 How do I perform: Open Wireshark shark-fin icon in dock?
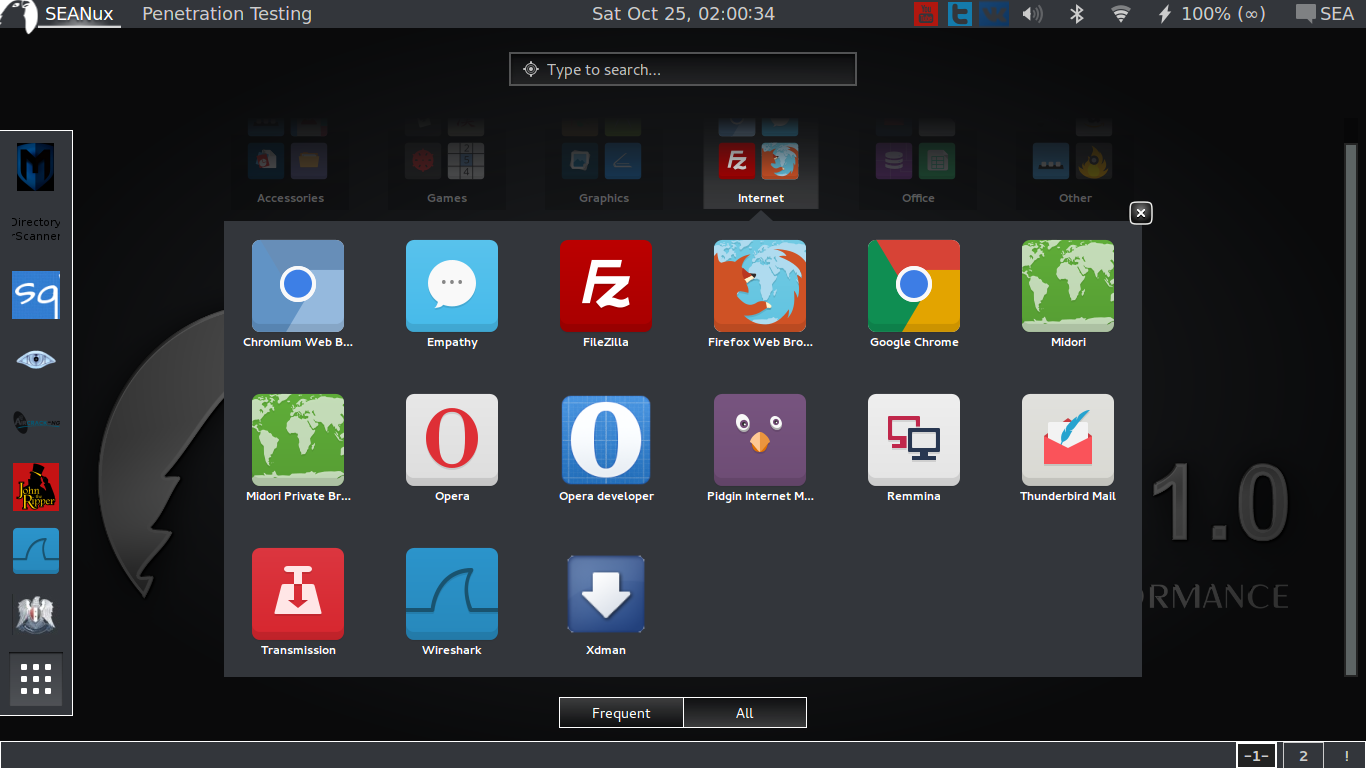point(36,551)
